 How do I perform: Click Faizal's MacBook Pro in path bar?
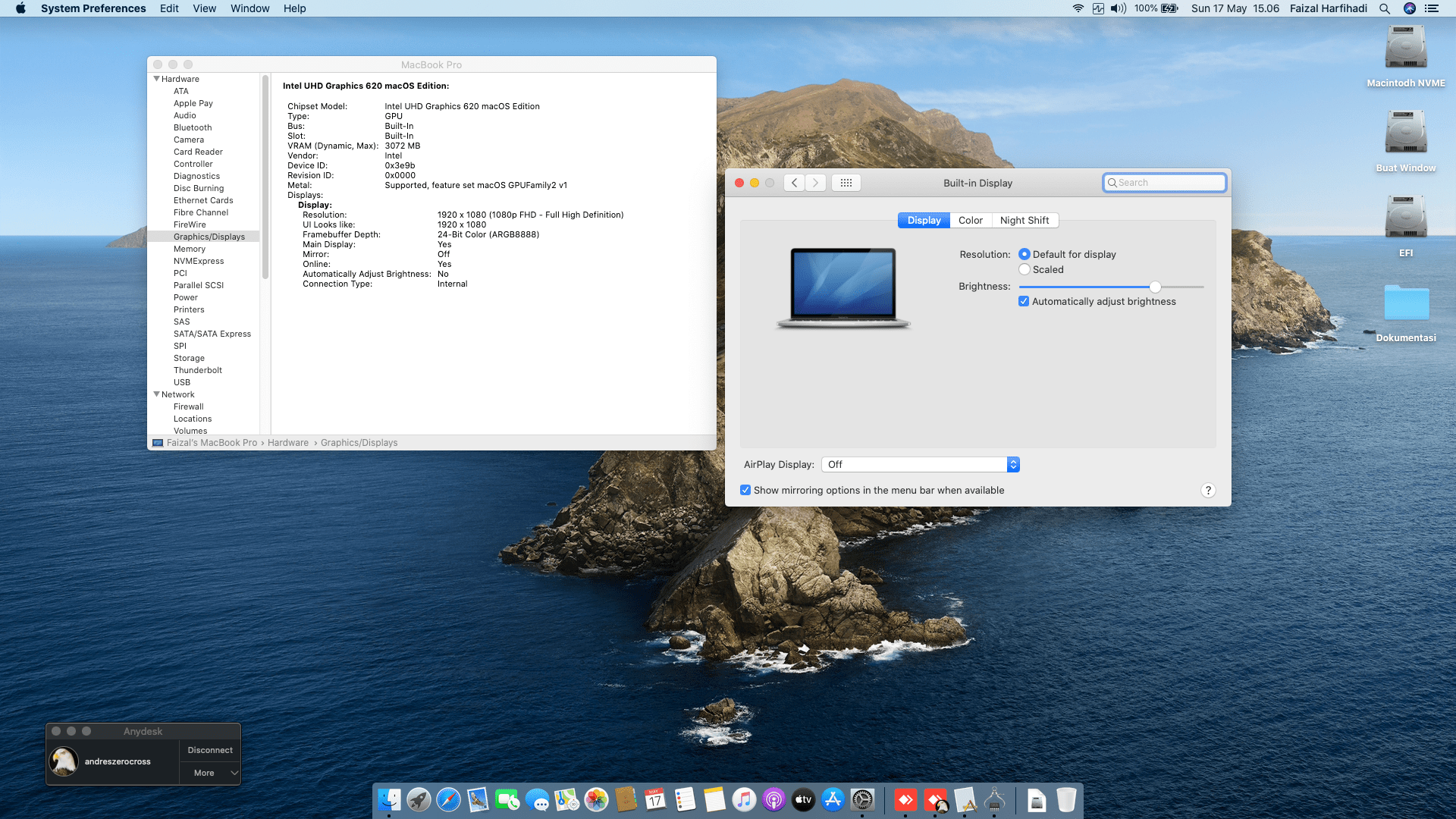[x=212, y=443]
